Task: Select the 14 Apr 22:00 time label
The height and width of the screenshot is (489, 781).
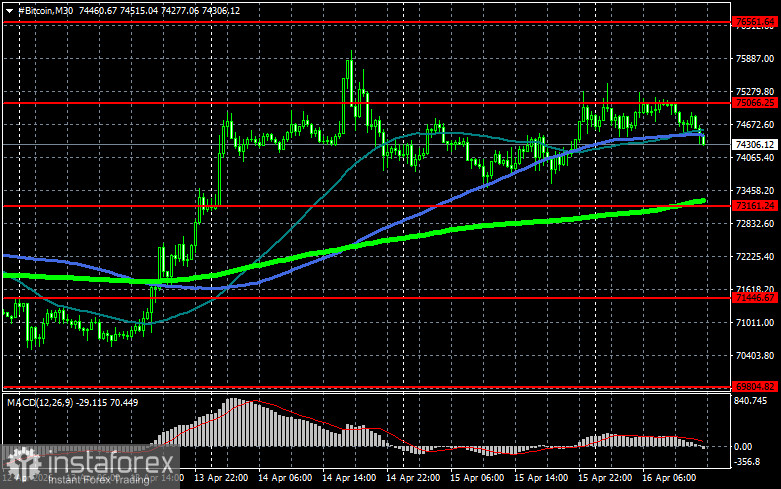Action: pos(413,478)
